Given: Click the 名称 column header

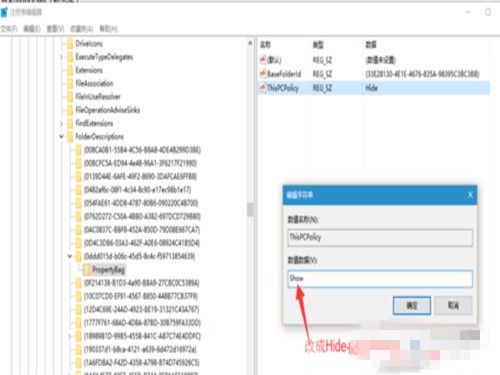Looking at the screenshot, I should click(x=265, y=44).
